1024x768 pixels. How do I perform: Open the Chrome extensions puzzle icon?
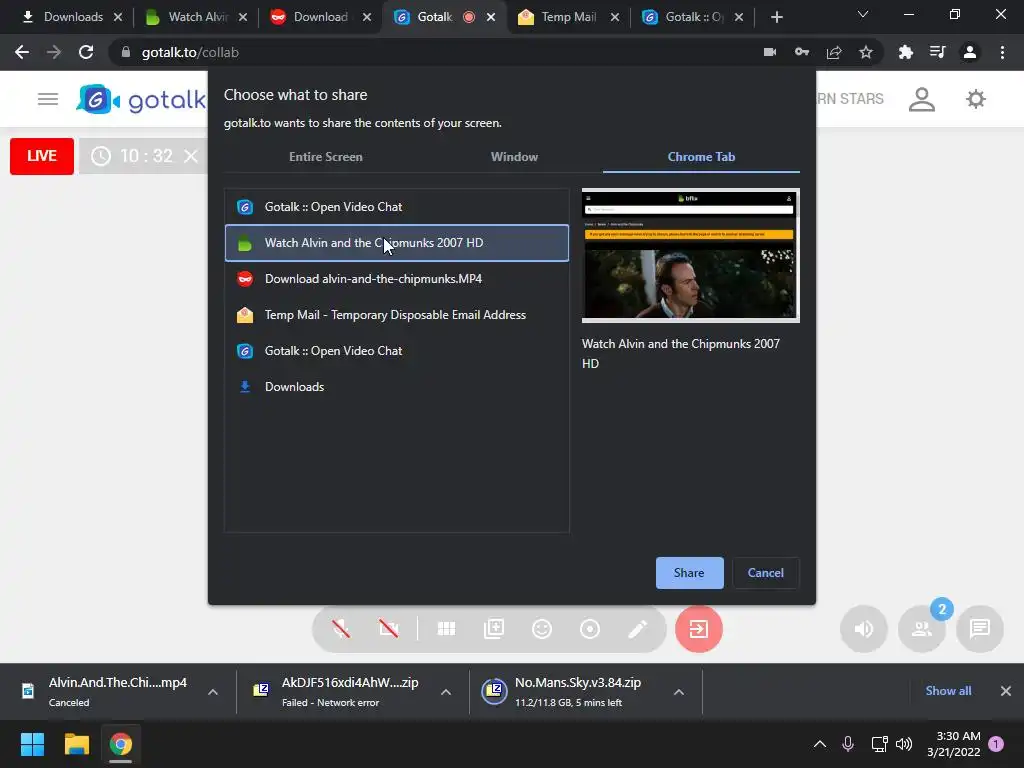(x=906, y=52)
